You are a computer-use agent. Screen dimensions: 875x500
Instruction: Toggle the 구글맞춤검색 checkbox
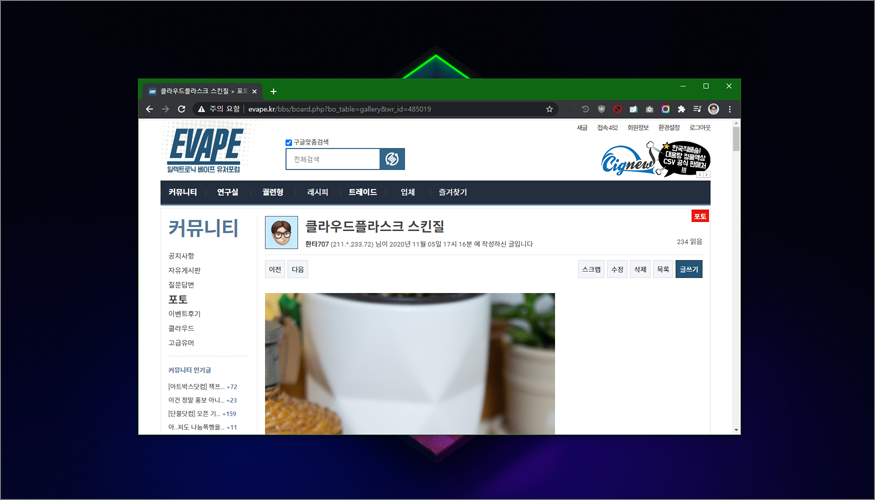tap(289, 143)
